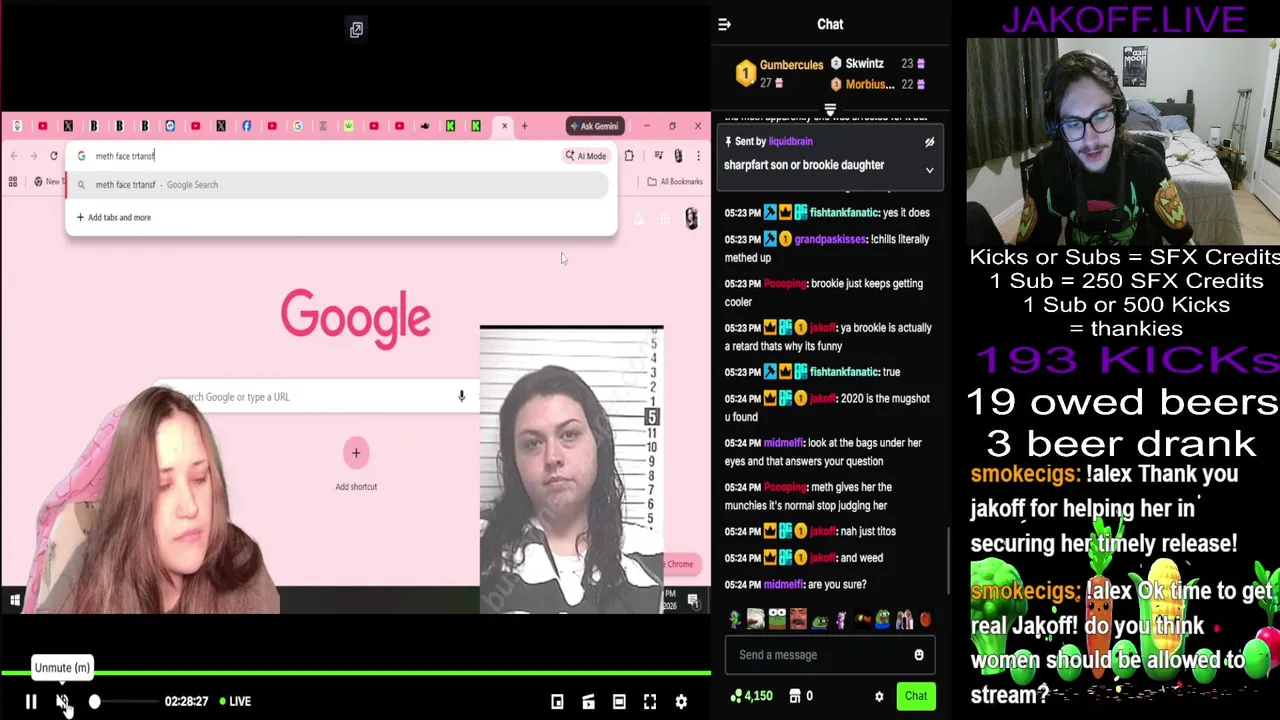Viewport: 1280px width, 720px height.
Task: Close the active browser tab
Action: [504, 126]
